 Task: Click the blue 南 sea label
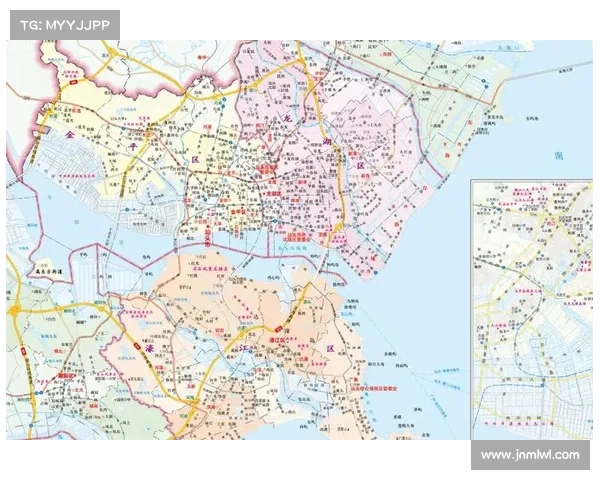pyautogui.click(x=558, y=157)
